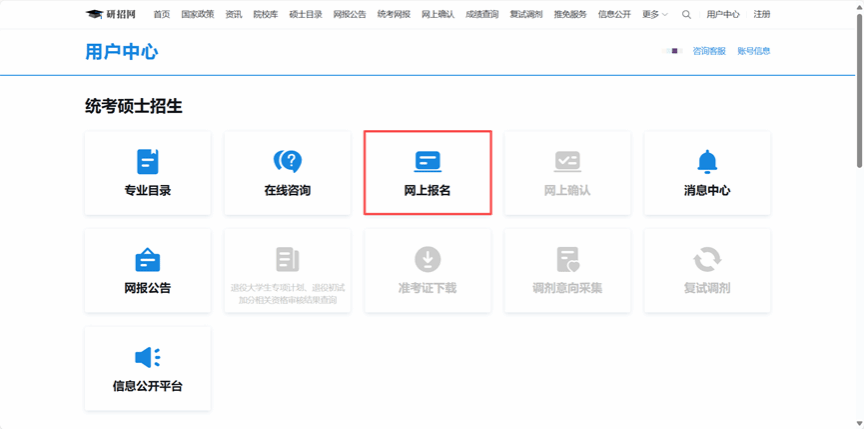Open the 账号信息 link
The width and height of the screenshot is (864, 429).
click(x=753, y=51)
